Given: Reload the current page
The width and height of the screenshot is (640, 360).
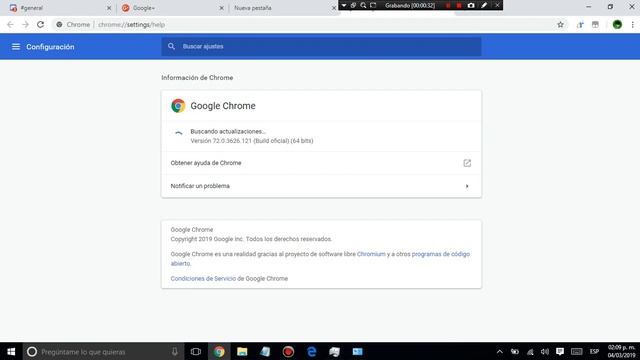Looking at the screenshot, I should 40,24.
